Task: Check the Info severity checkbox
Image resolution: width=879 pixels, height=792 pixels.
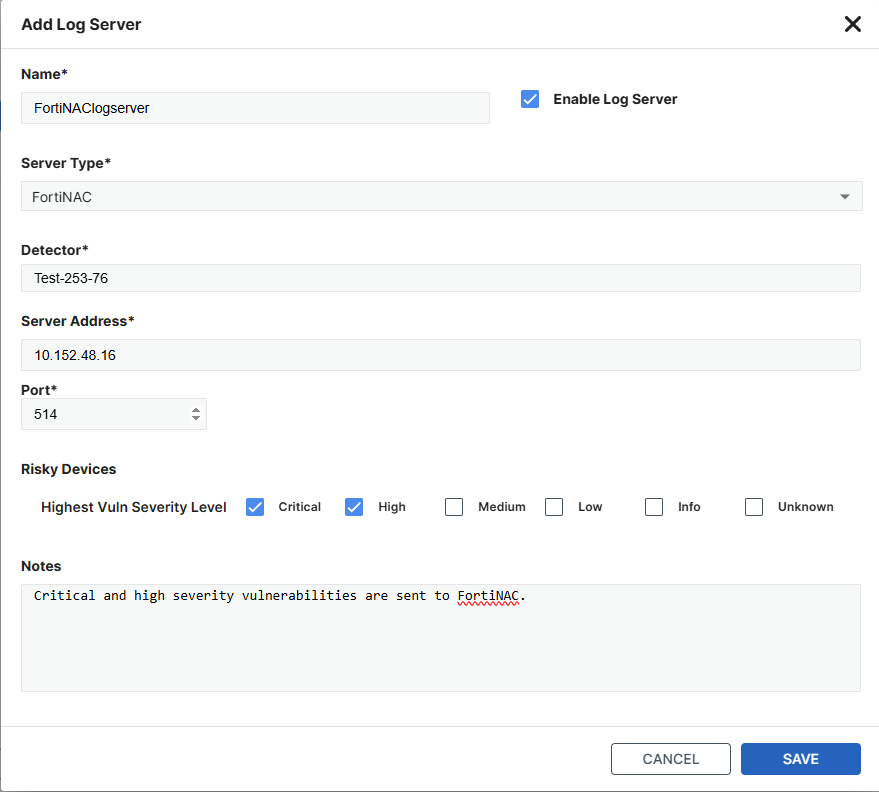Action: (x=654, y=507)
